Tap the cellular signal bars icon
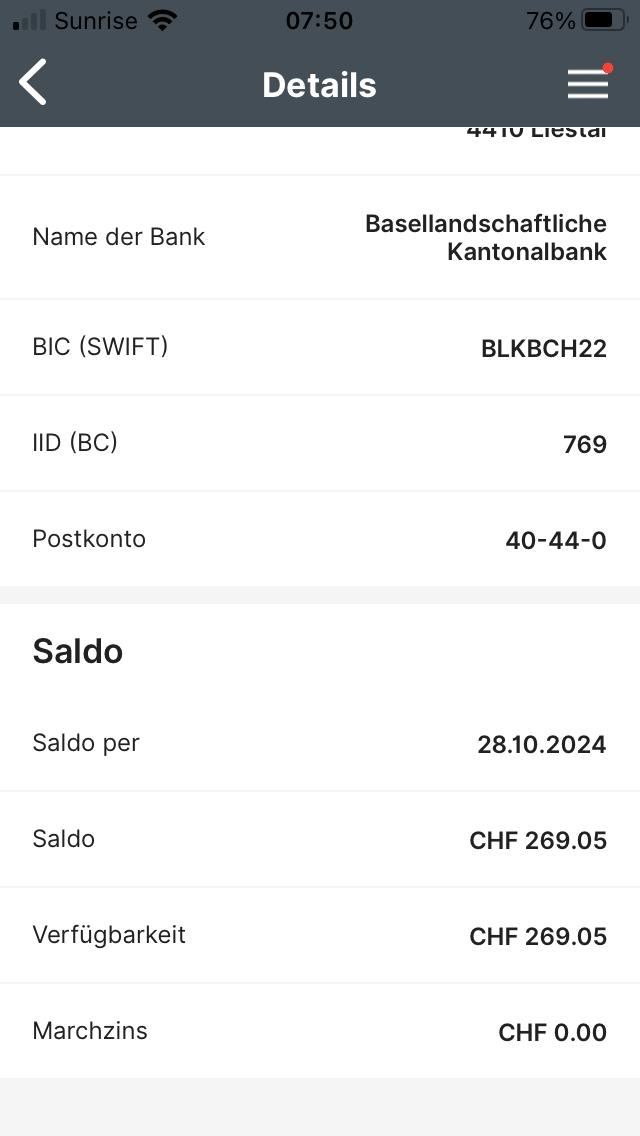The image size is (640, 1136). coord(29,20)
